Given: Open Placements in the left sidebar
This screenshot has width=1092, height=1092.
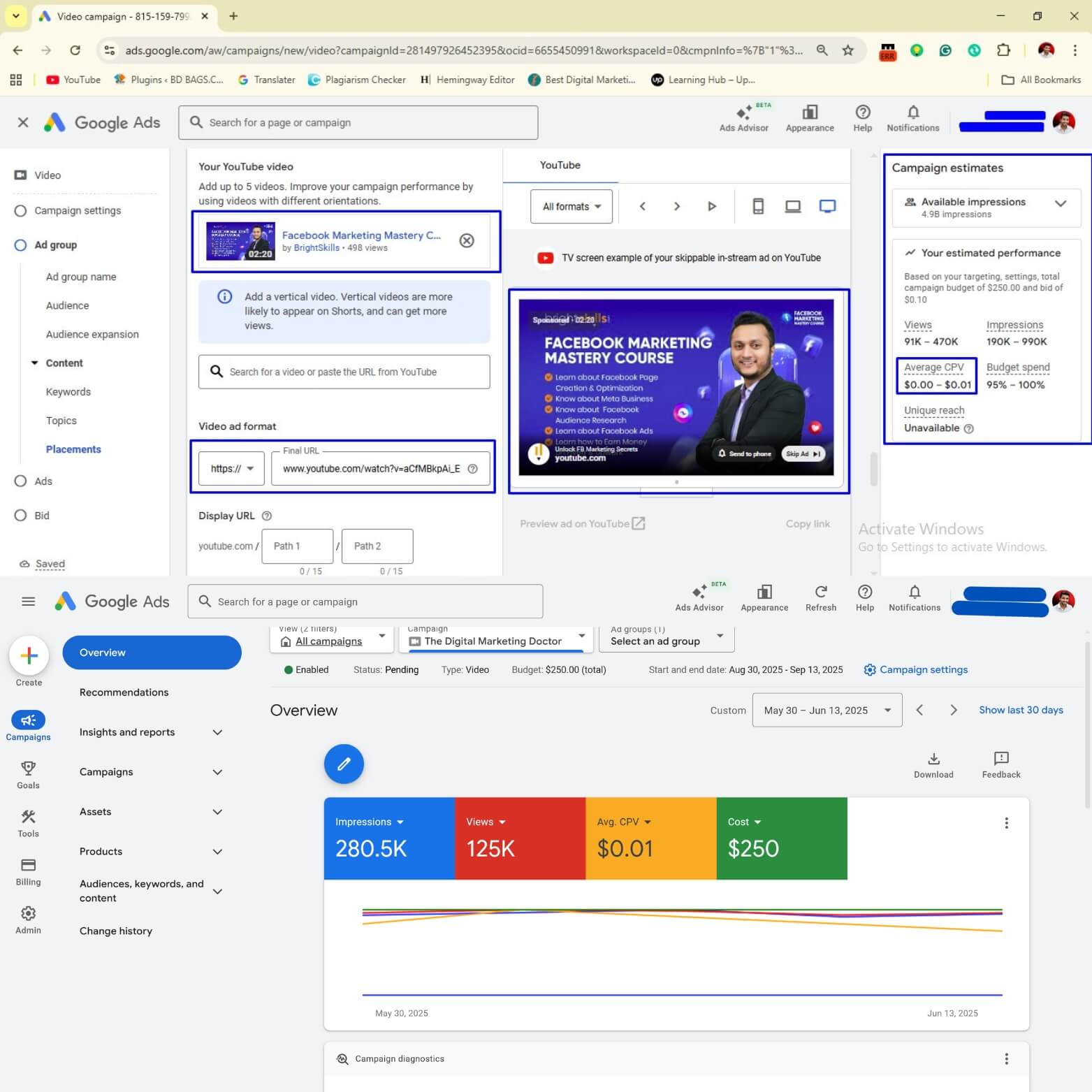Looking at the screenshot, I should [x=73, y=449].
